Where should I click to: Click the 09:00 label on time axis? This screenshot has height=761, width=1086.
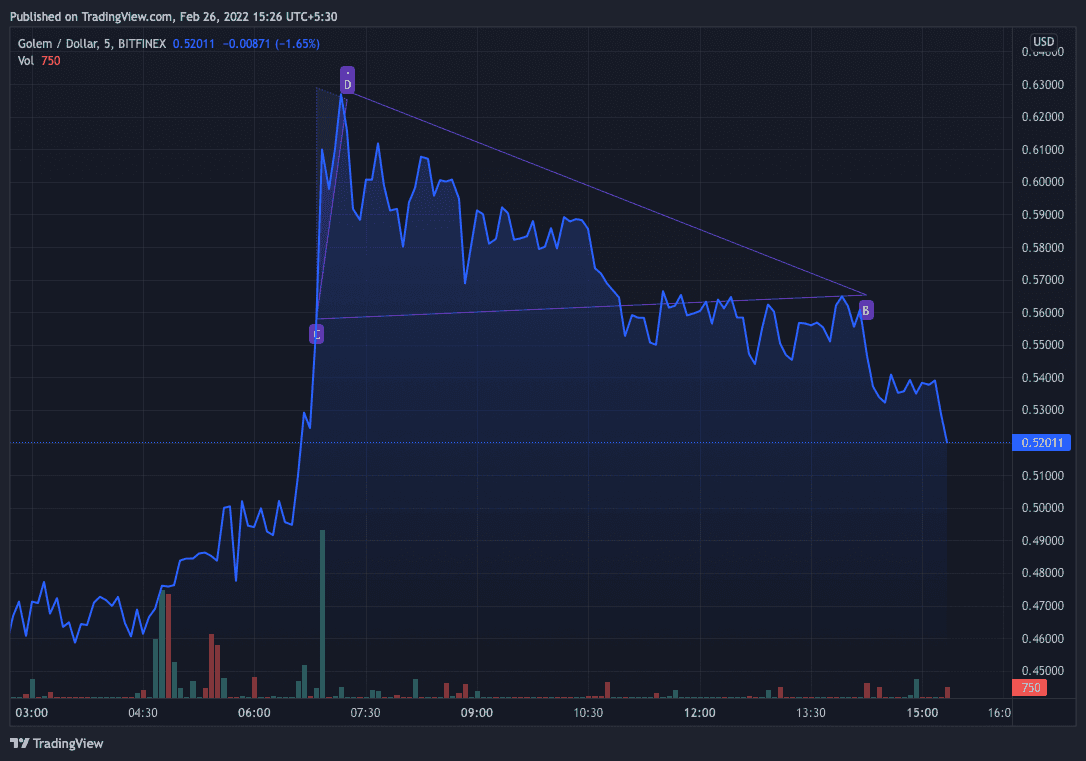coord(476,713)
